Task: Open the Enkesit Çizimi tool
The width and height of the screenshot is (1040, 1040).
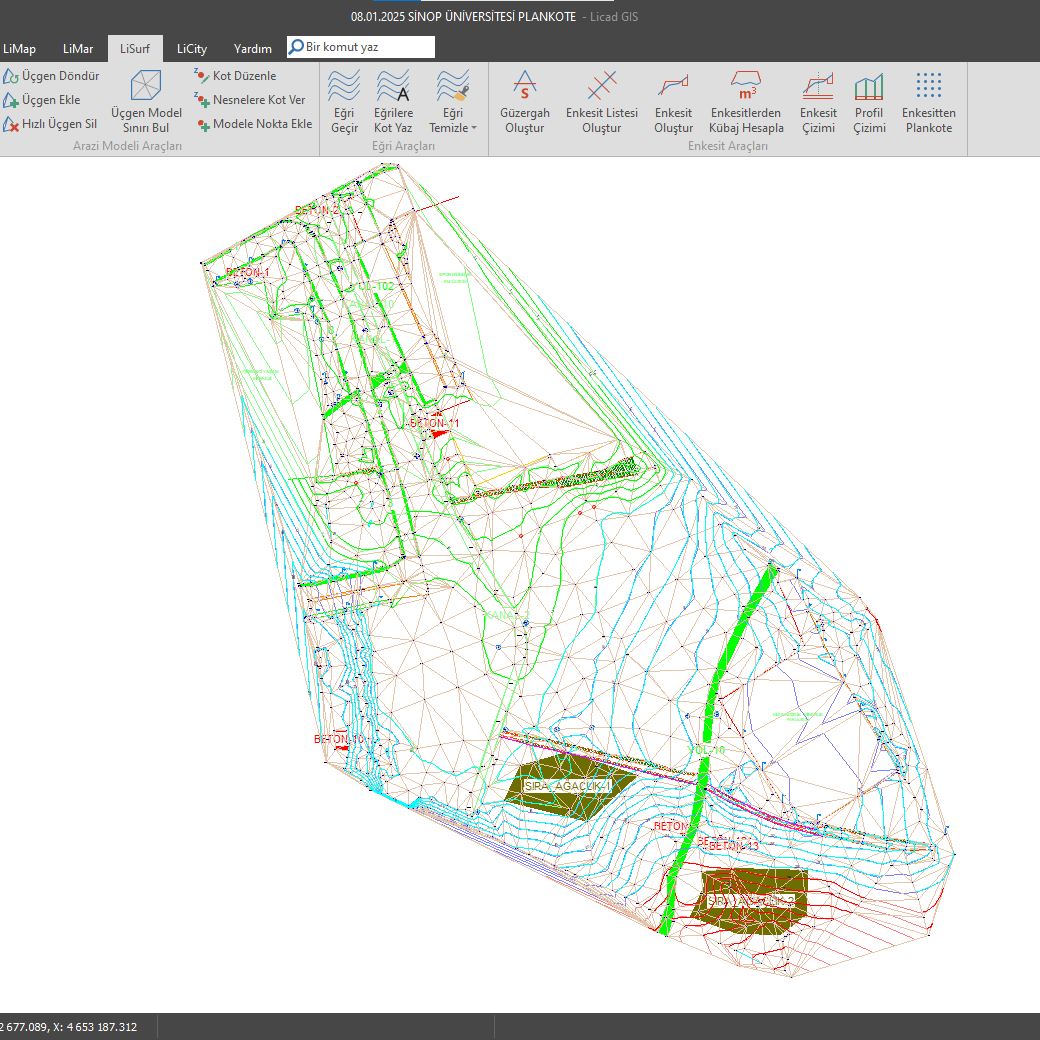Action: [818, 101]
